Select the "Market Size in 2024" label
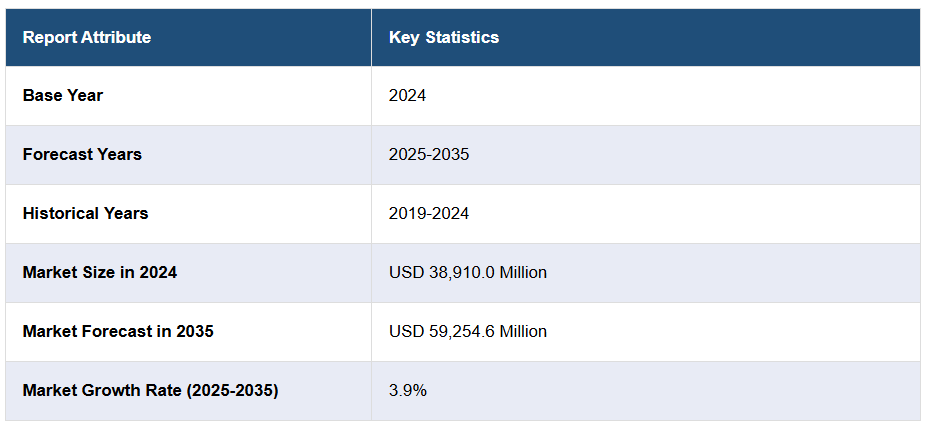Viewport: 925px width, 430px height. [100, 272]
